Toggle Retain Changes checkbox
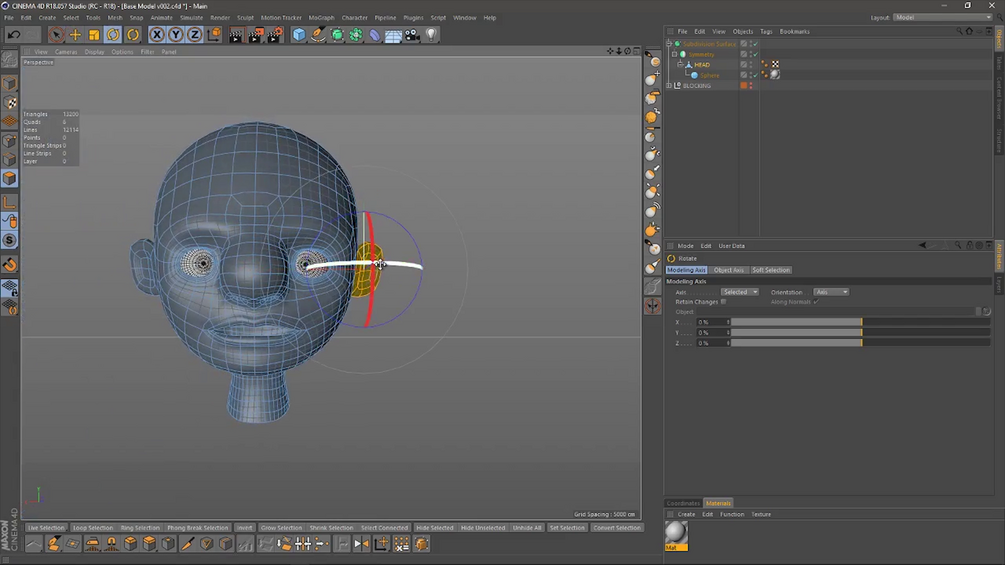1005x565 pixels. coord(723,302)
